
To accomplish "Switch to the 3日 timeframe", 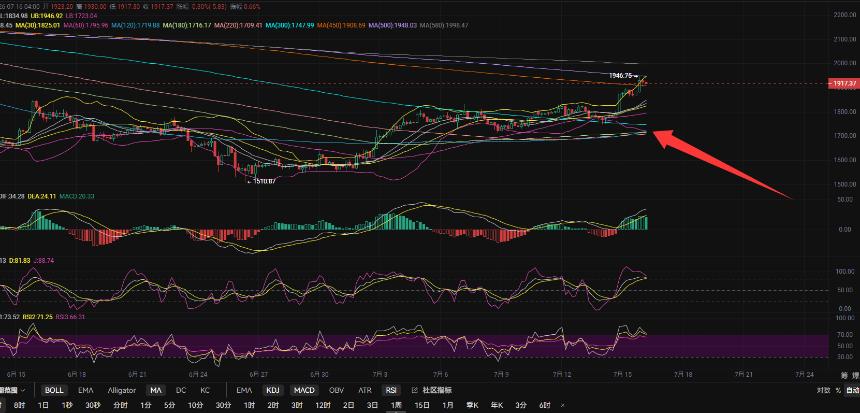I will (372, 405).
